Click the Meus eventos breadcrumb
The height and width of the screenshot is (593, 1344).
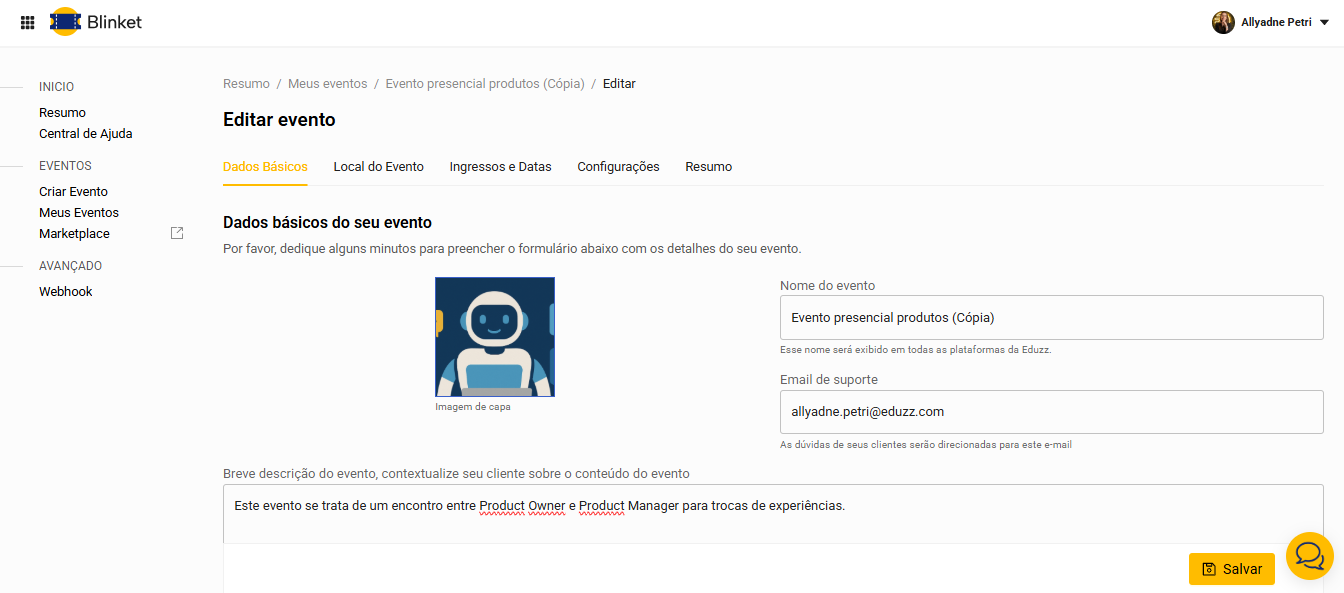tap(327, 84)
